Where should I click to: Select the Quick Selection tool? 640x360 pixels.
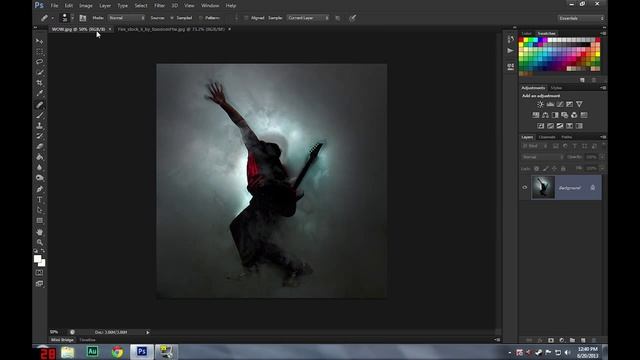[40, 72]
